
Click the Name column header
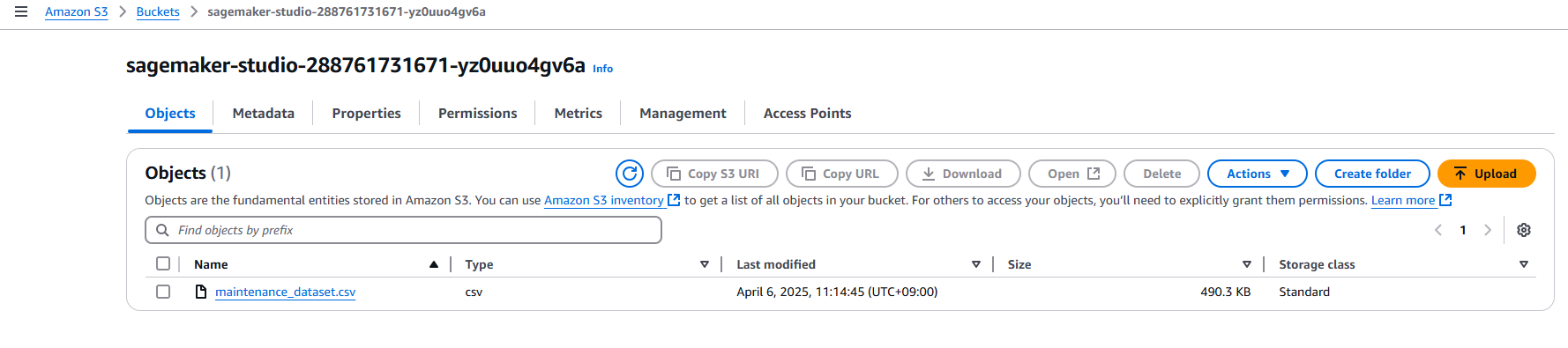[x=211, y=264]
